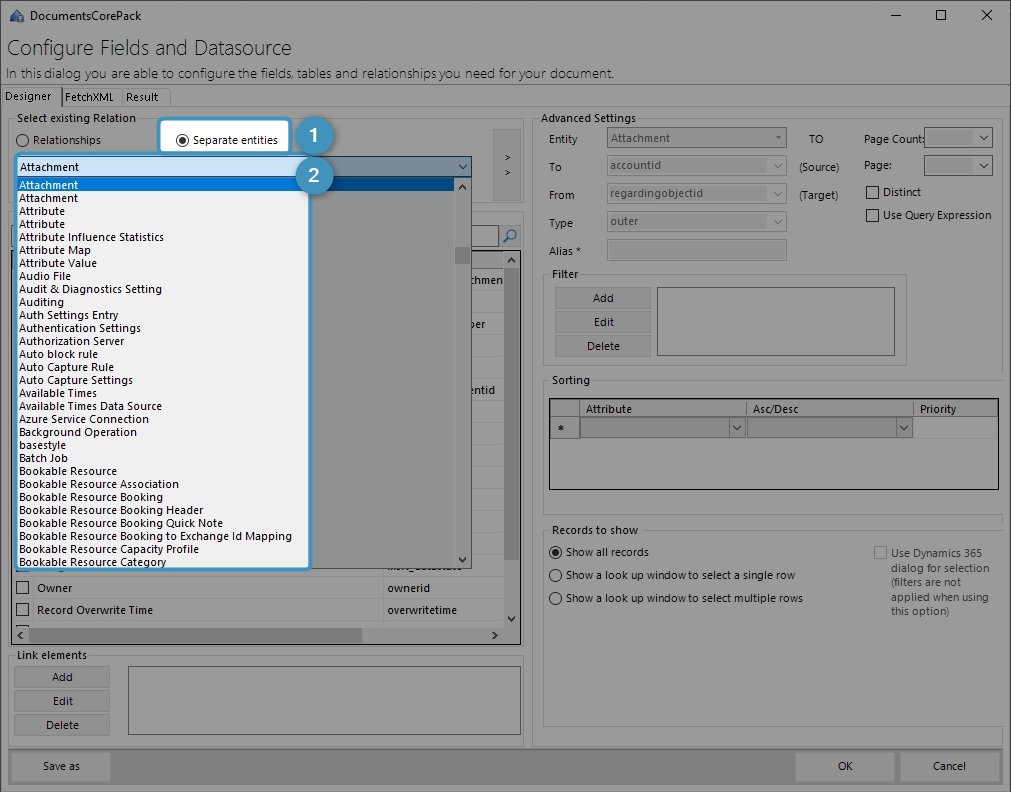Select Show all records option

[555, 552]
